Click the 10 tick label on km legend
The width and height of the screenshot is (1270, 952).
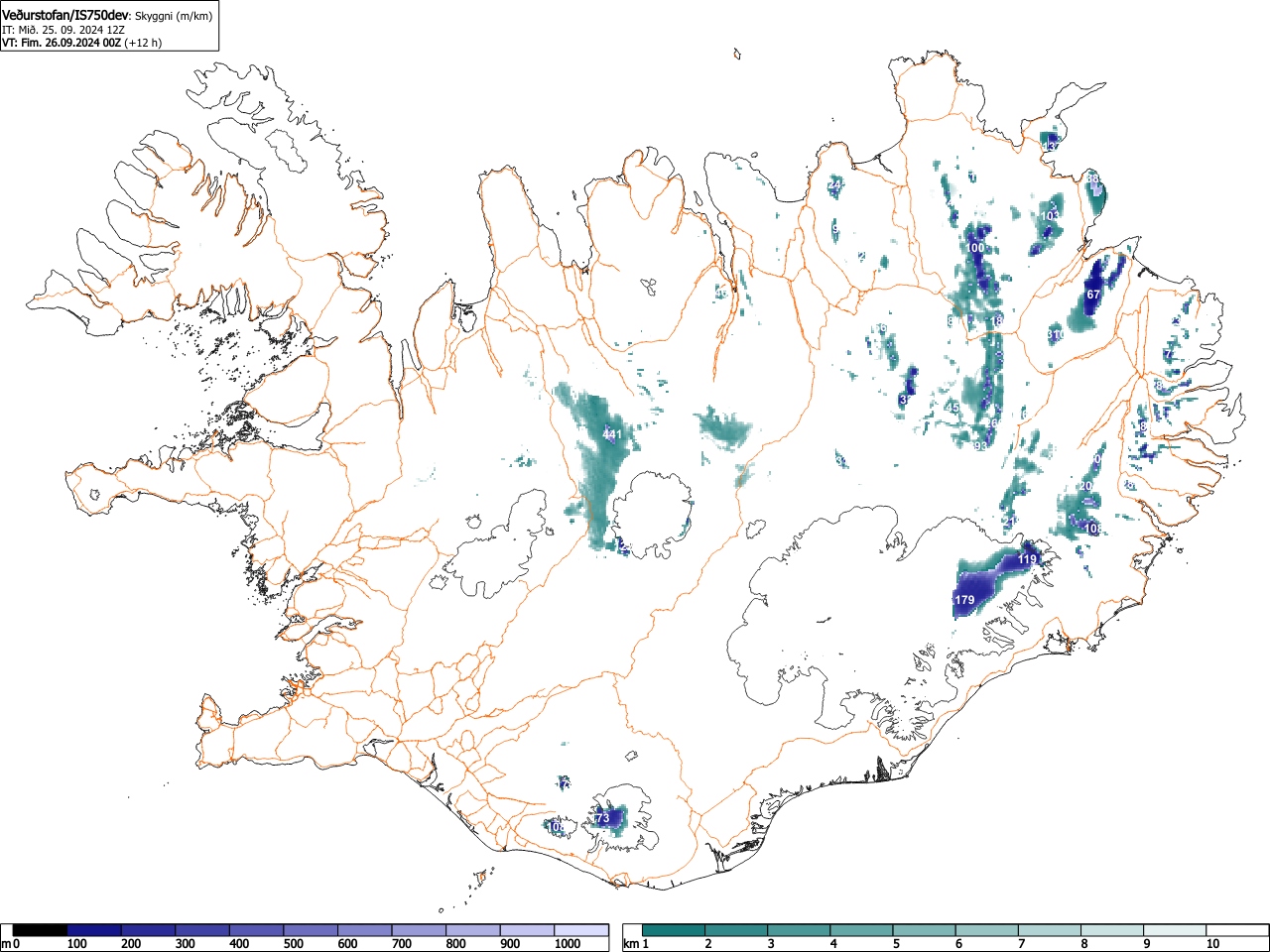coord(1211,944)
